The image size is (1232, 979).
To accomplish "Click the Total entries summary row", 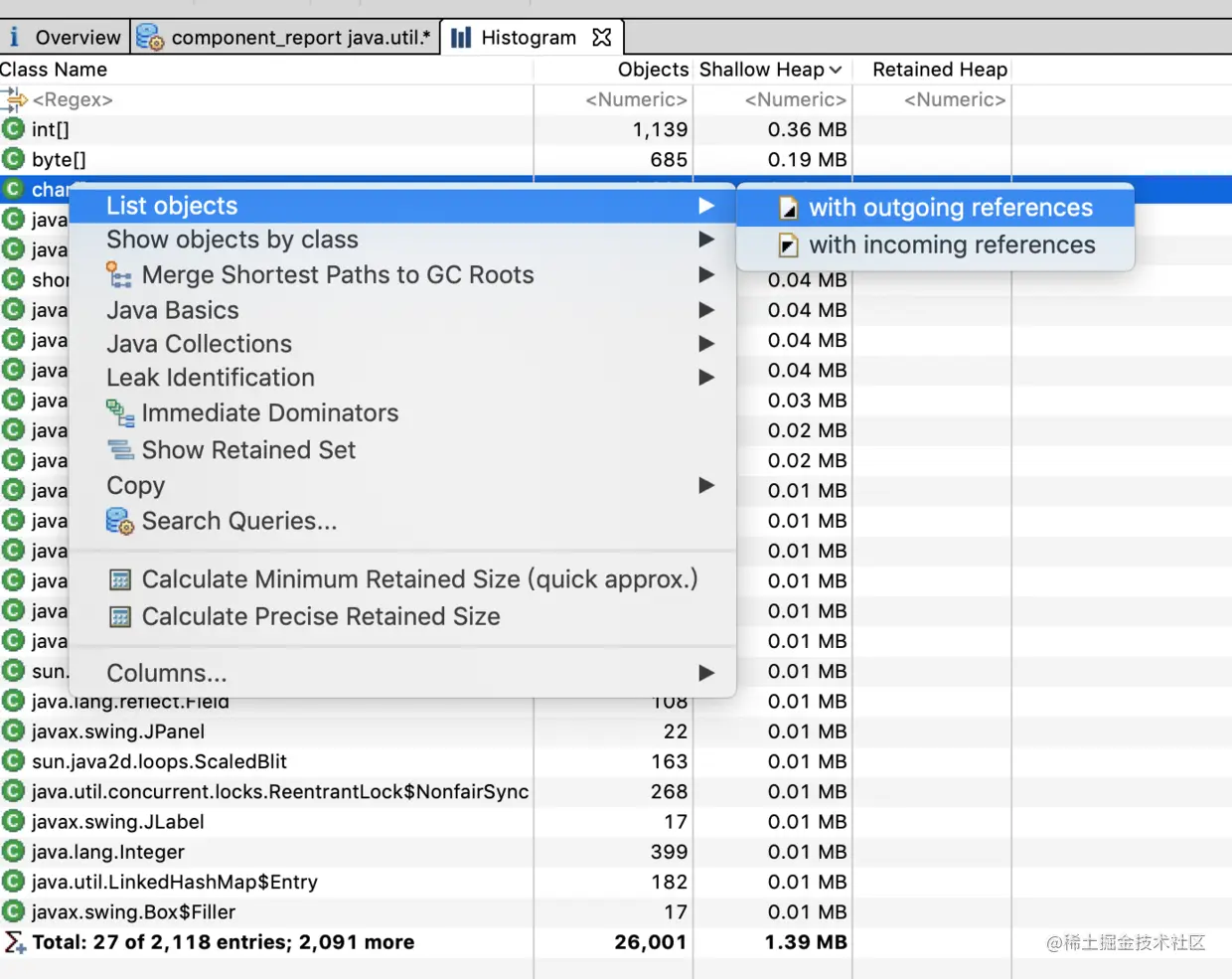I will tap(616, 942).
